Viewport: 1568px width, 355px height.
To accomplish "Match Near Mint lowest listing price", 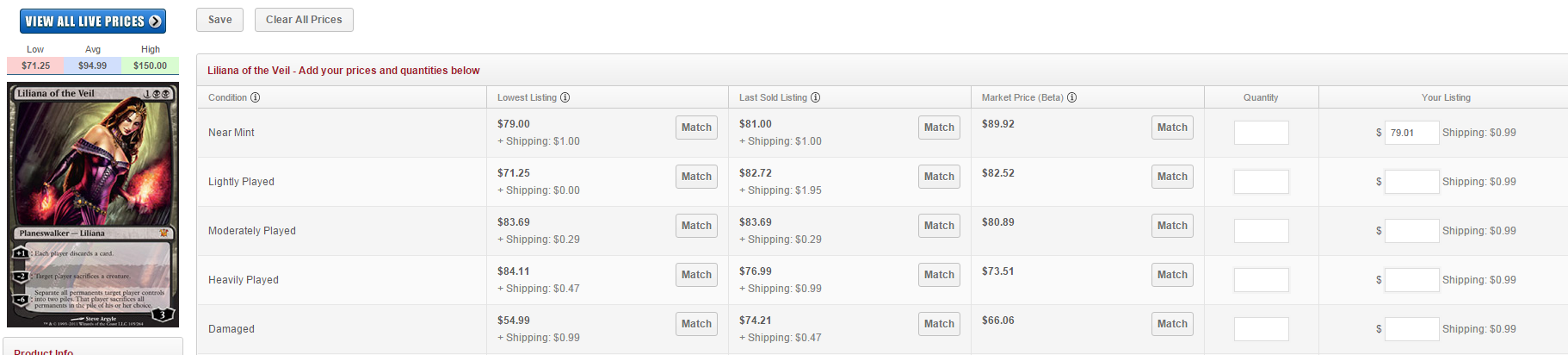I will coord(696,128).
